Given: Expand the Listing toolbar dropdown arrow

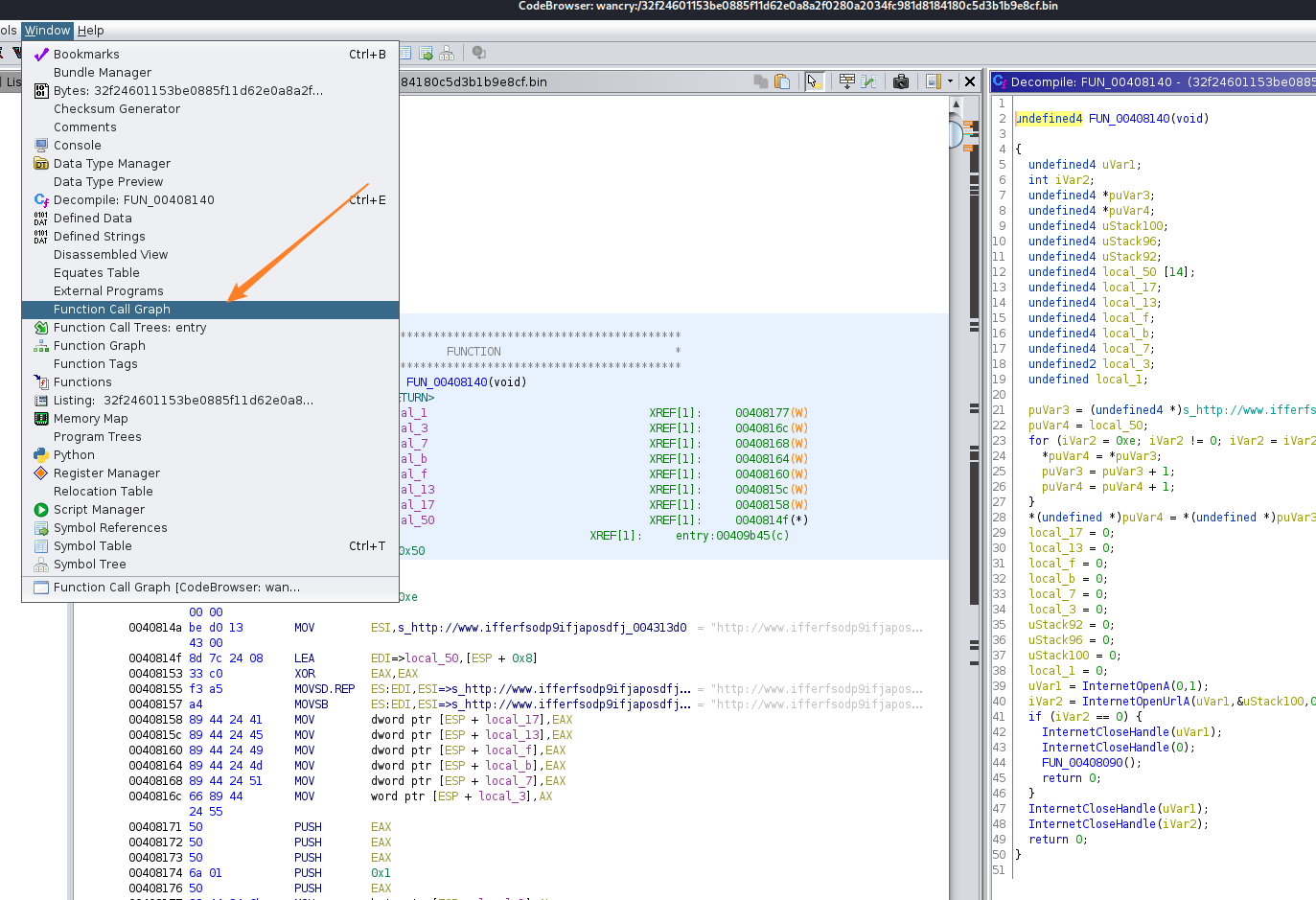Looking at the screenshot, I should click(x=951, y=81).
